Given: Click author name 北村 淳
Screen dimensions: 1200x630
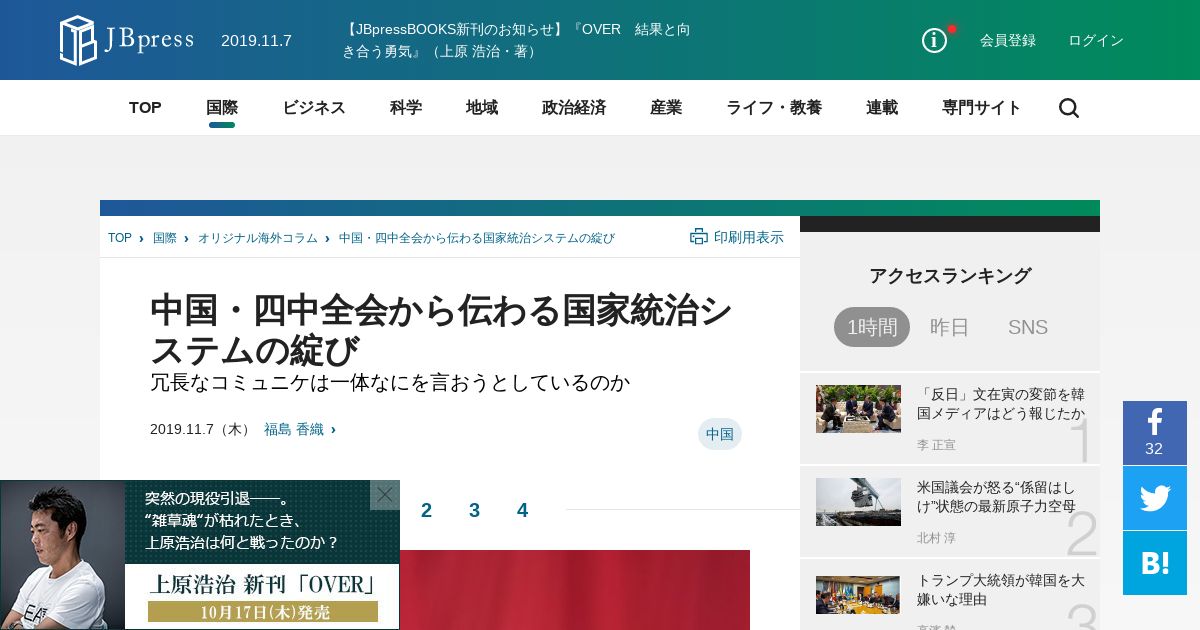Looking at the screenshot, I should coord(936,538).
